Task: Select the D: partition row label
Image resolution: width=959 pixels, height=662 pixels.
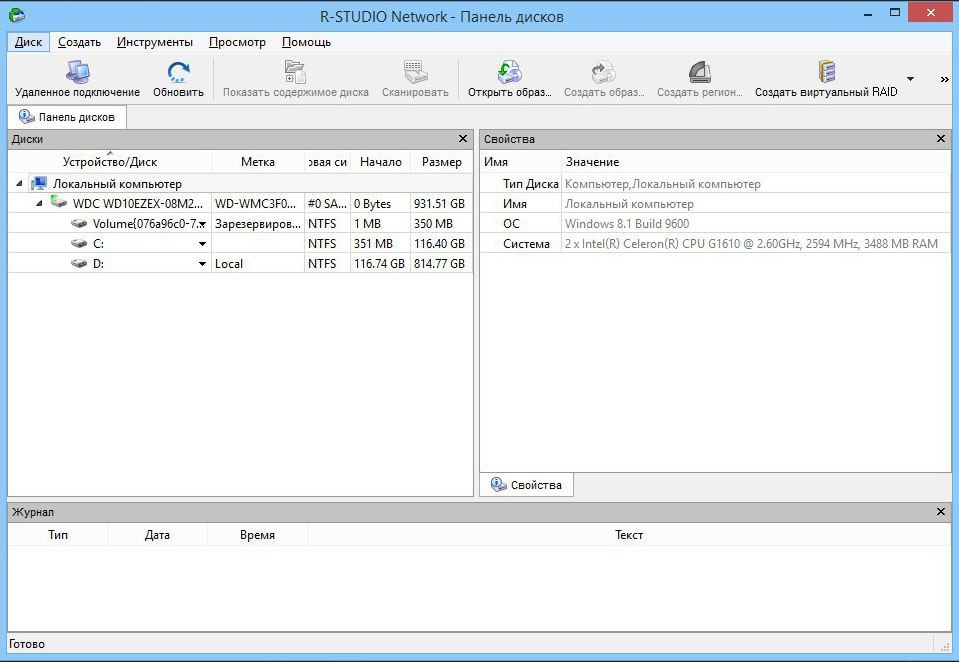Action: click(98, 264)
